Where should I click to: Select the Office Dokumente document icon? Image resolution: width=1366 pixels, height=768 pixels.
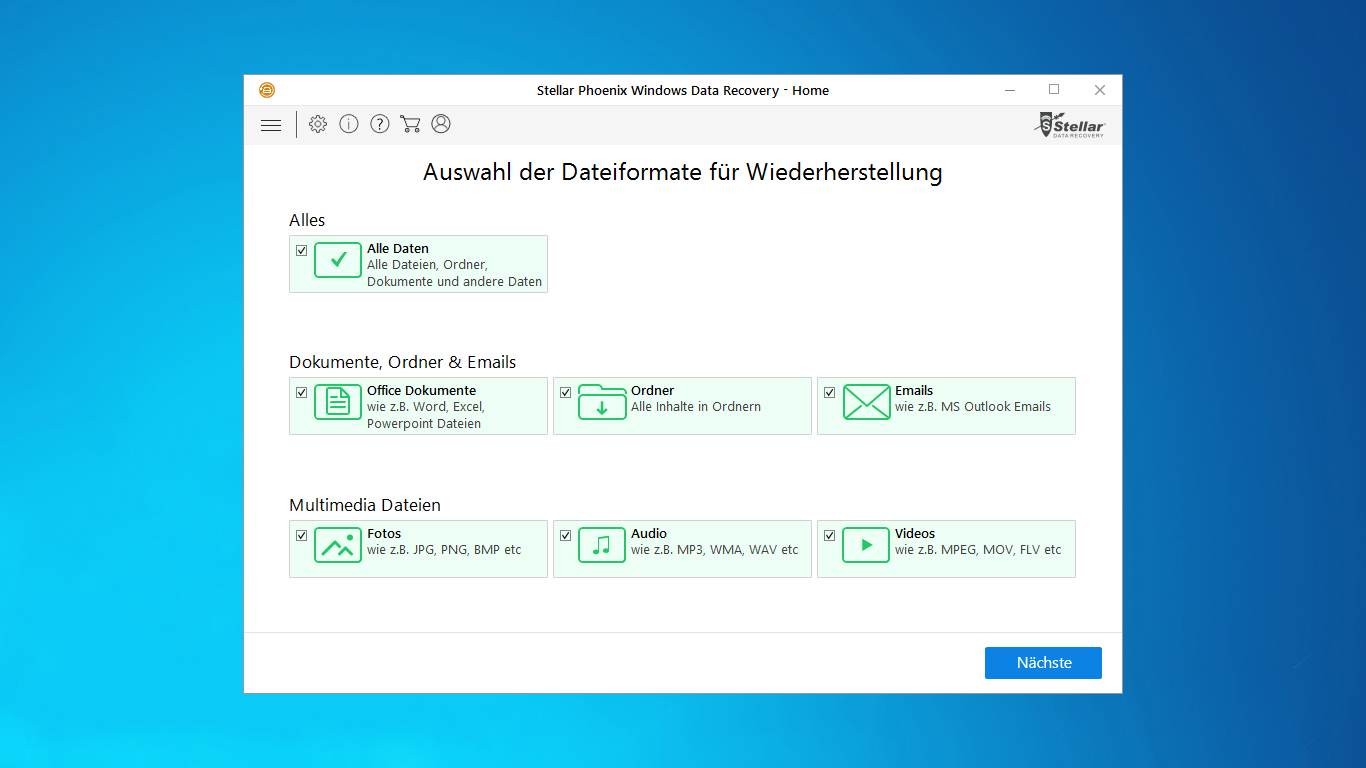338,402
